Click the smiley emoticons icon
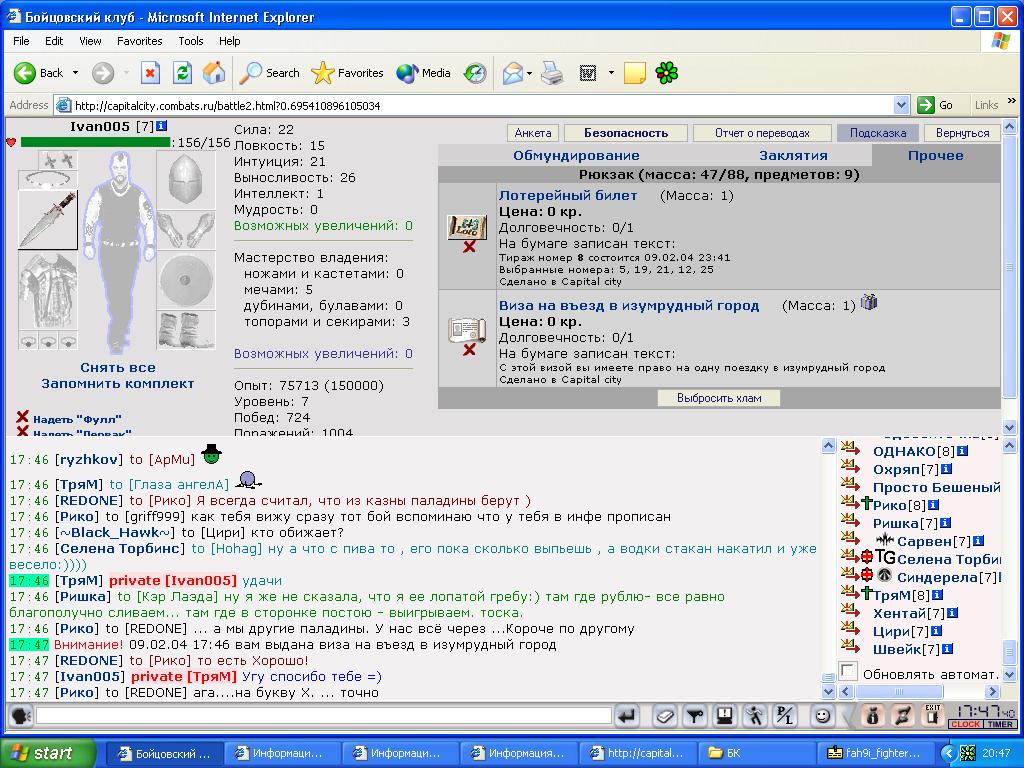1024x768 pixels. click(822, 716)
